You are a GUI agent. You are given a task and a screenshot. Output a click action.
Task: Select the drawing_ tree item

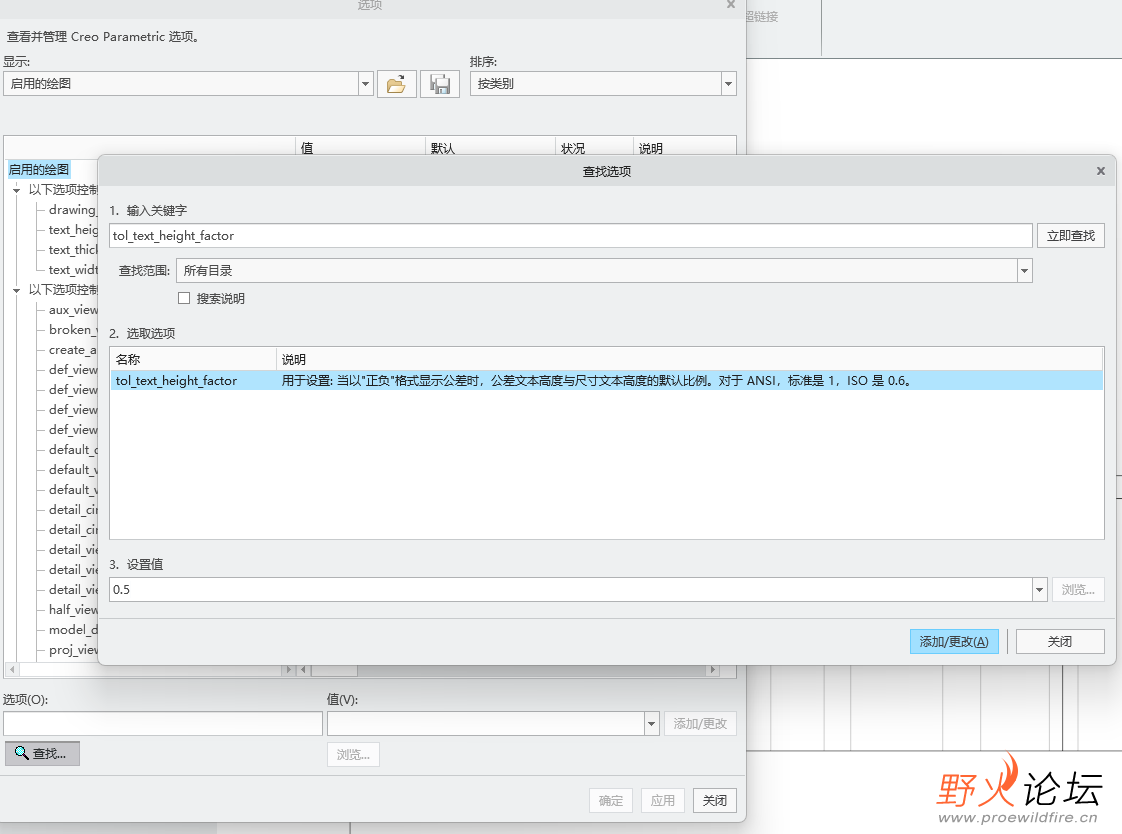click(72, 210)
